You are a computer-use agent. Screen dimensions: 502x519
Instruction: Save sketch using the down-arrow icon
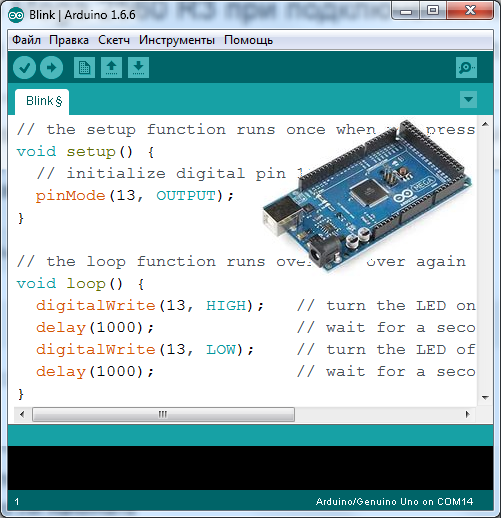click(138, 68)
